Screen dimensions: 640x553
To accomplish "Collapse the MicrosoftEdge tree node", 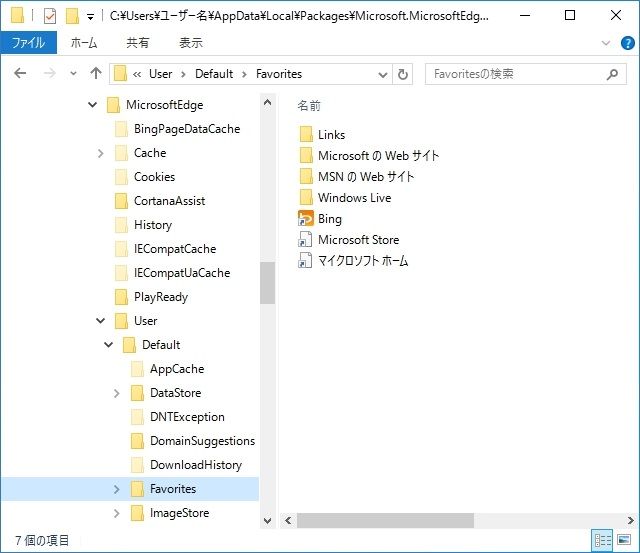I will 93,105.
